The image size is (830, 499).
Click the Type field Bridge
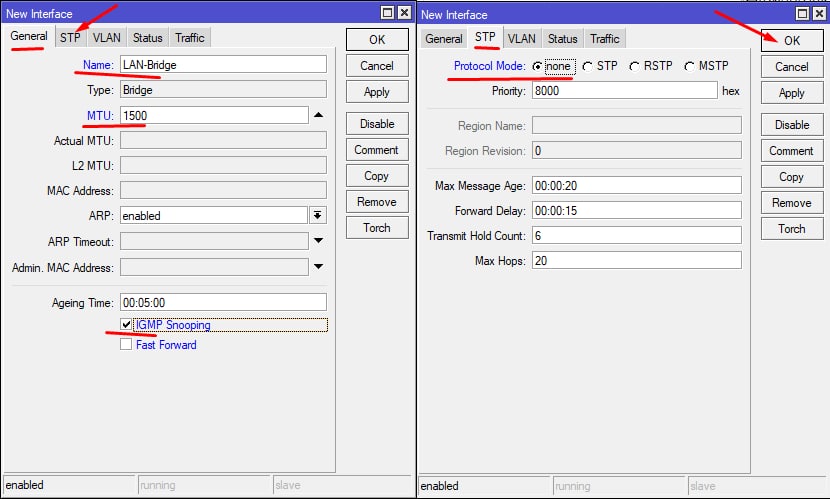tap(223, 90)
